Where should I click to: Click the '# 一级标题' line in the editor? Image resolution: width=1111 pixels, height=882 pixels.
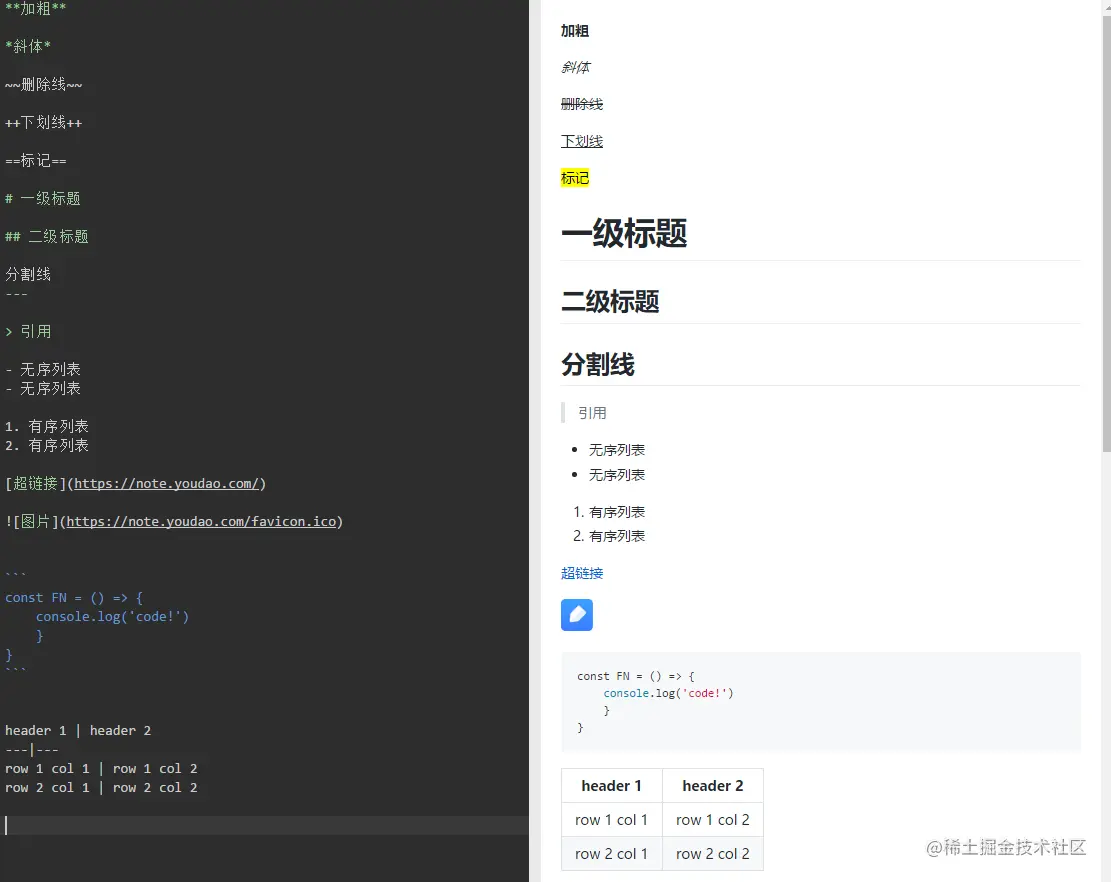coord(43,198)
